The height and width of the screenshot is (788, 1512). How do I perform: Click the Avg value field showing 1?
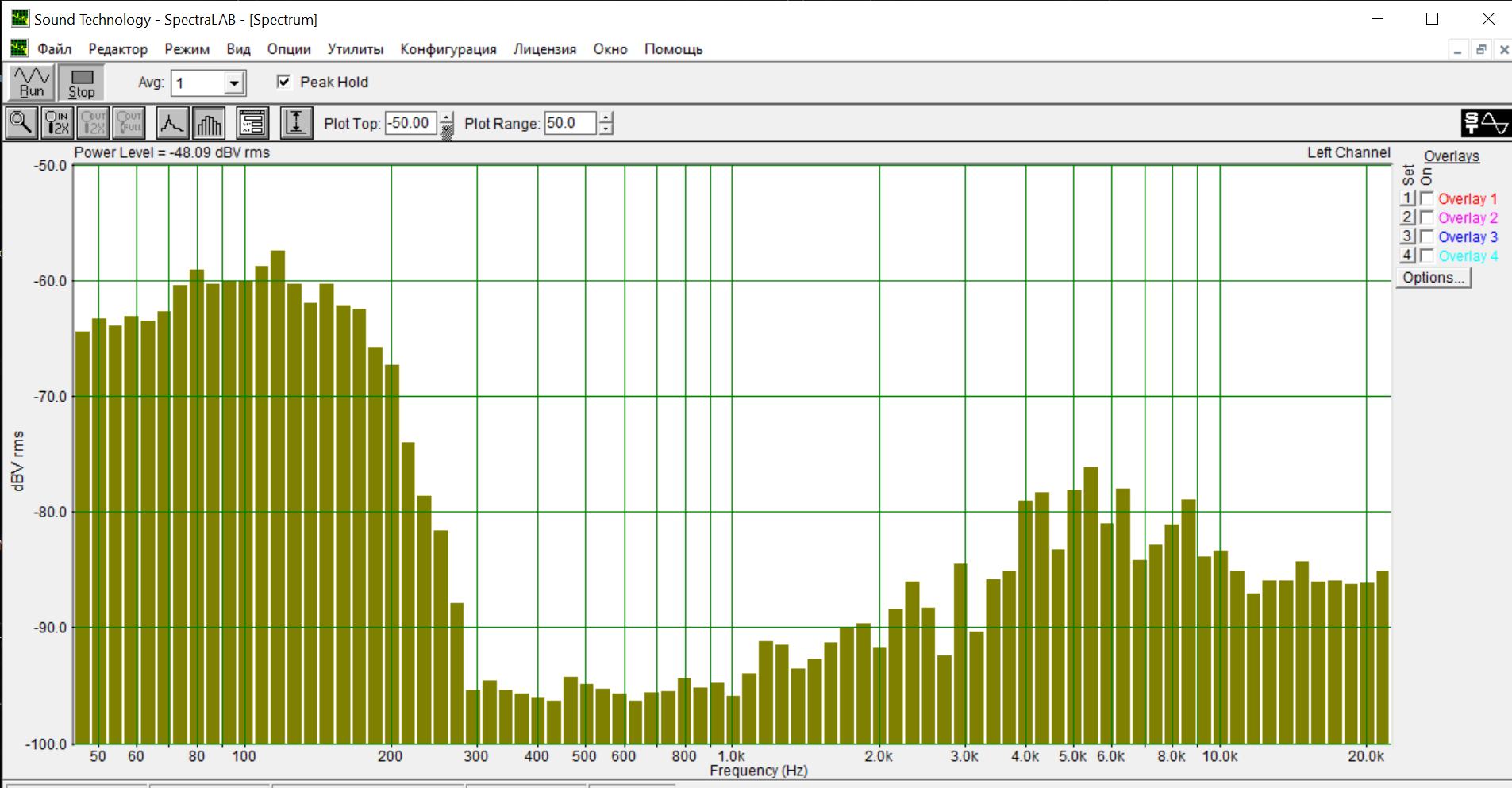(x=199, y=83)
